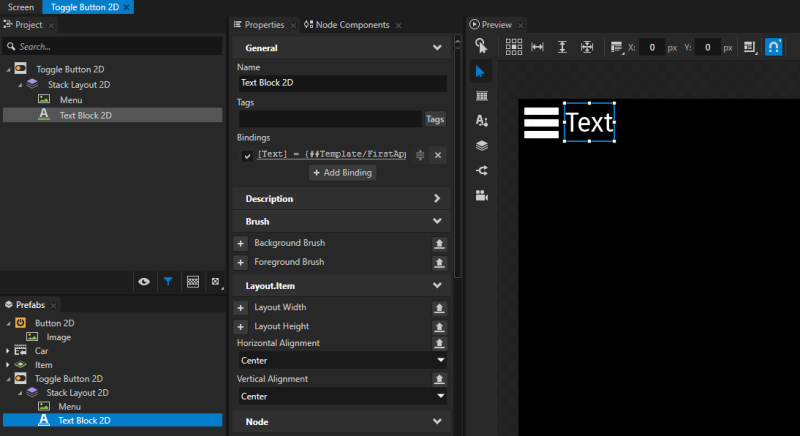Screen dimensions: 800x436
Task: Click the Add Binding button
Action: click(342, 173)
